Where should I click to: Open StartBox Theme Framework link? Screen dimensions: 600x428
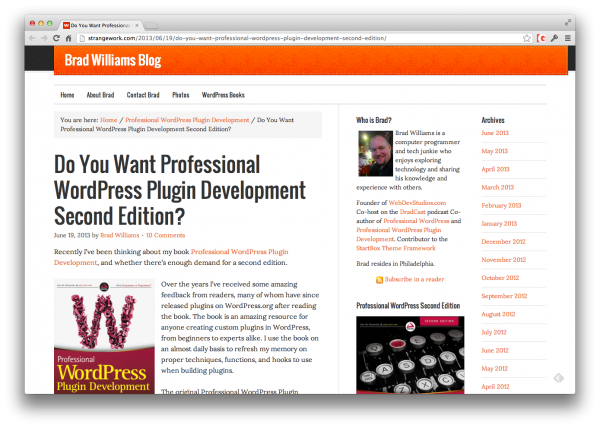click(396, 248)
